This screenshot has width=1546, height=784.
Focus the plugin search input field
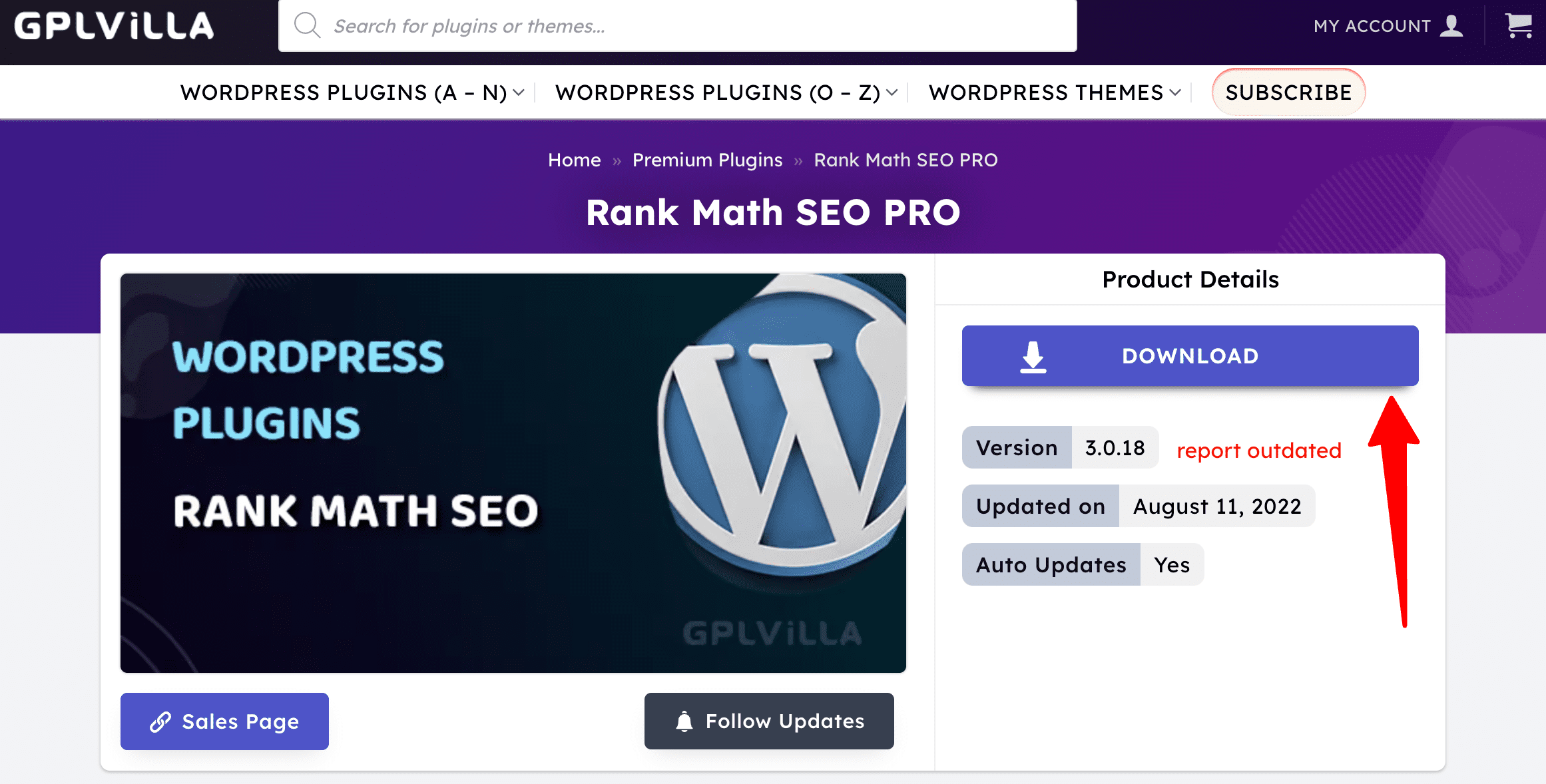click(699, 26)
